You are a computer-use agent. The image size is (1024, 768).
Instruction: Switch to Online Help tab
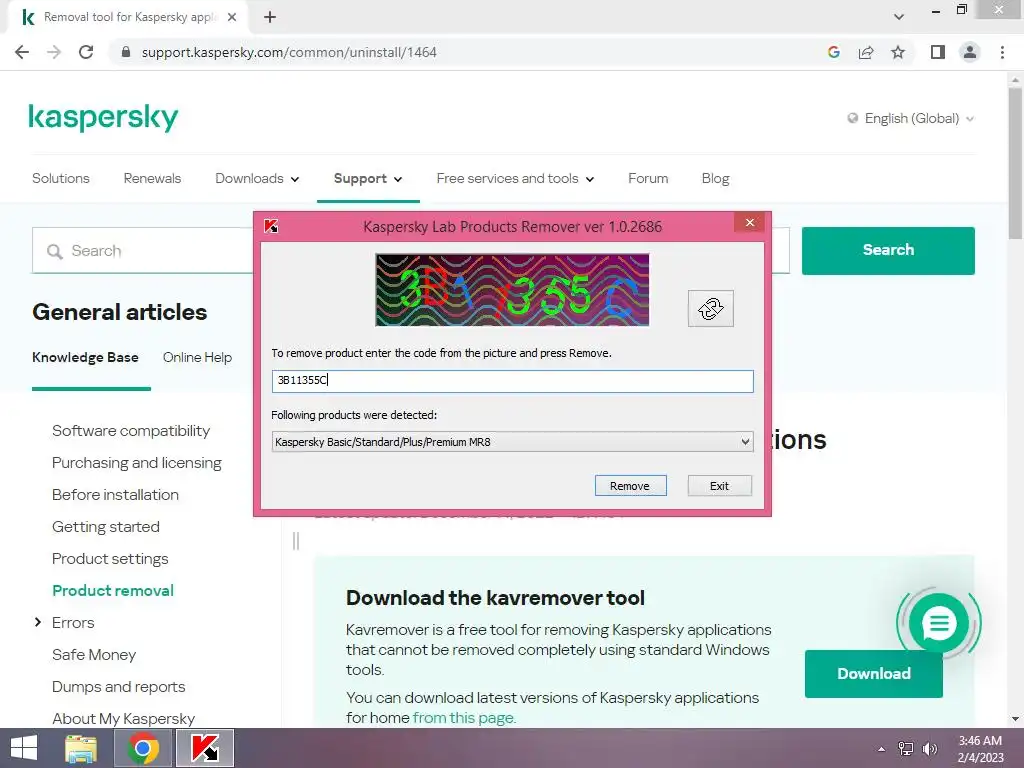tap(197, 357)
